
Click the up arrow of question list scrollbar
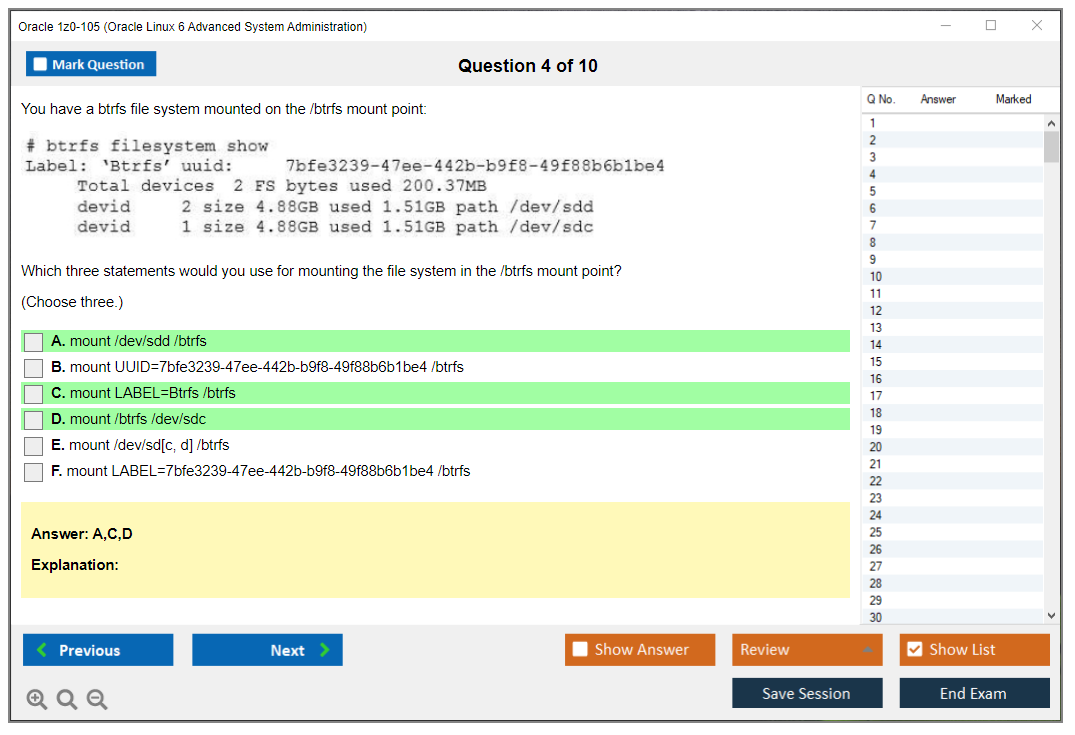pyautogui.click(x=1051, y=121)
